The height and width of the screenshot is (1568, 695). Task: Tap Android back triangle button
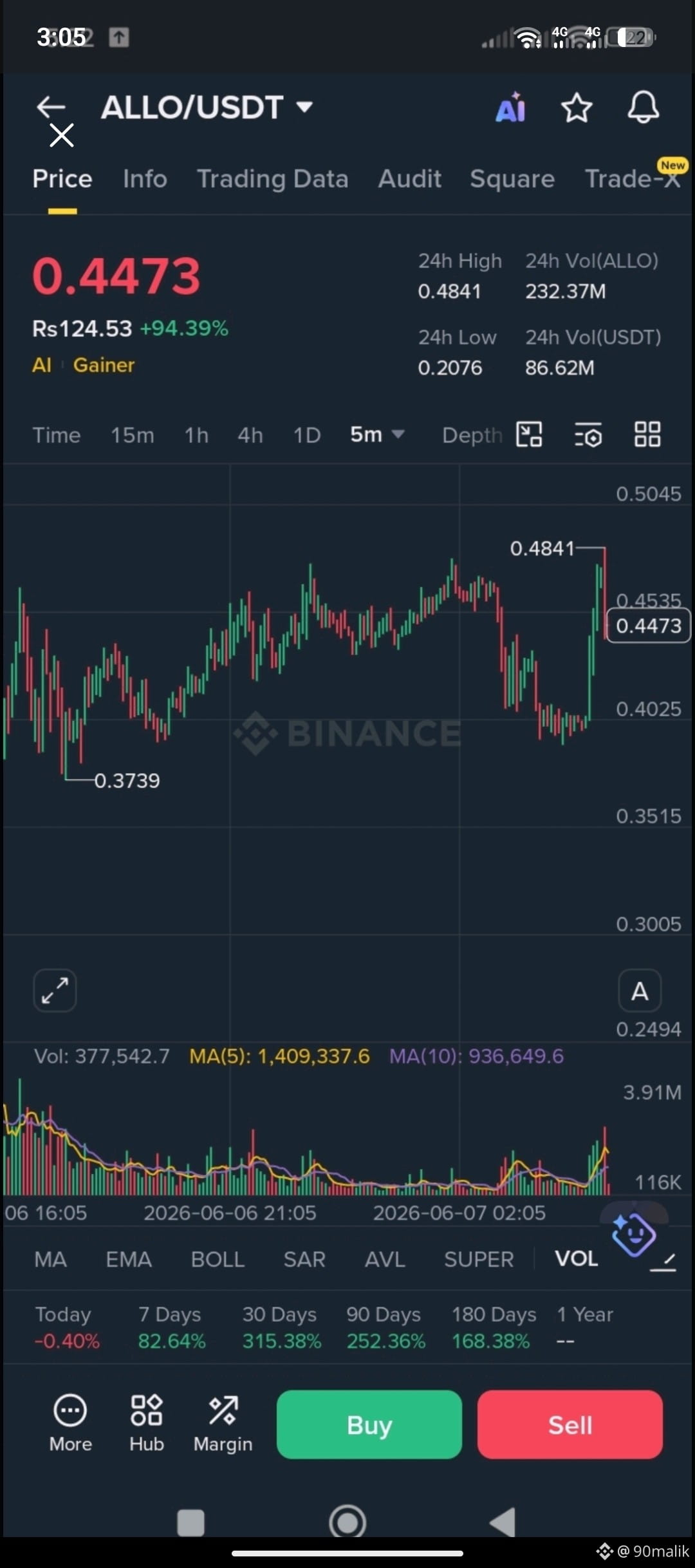click(503, 1522)
